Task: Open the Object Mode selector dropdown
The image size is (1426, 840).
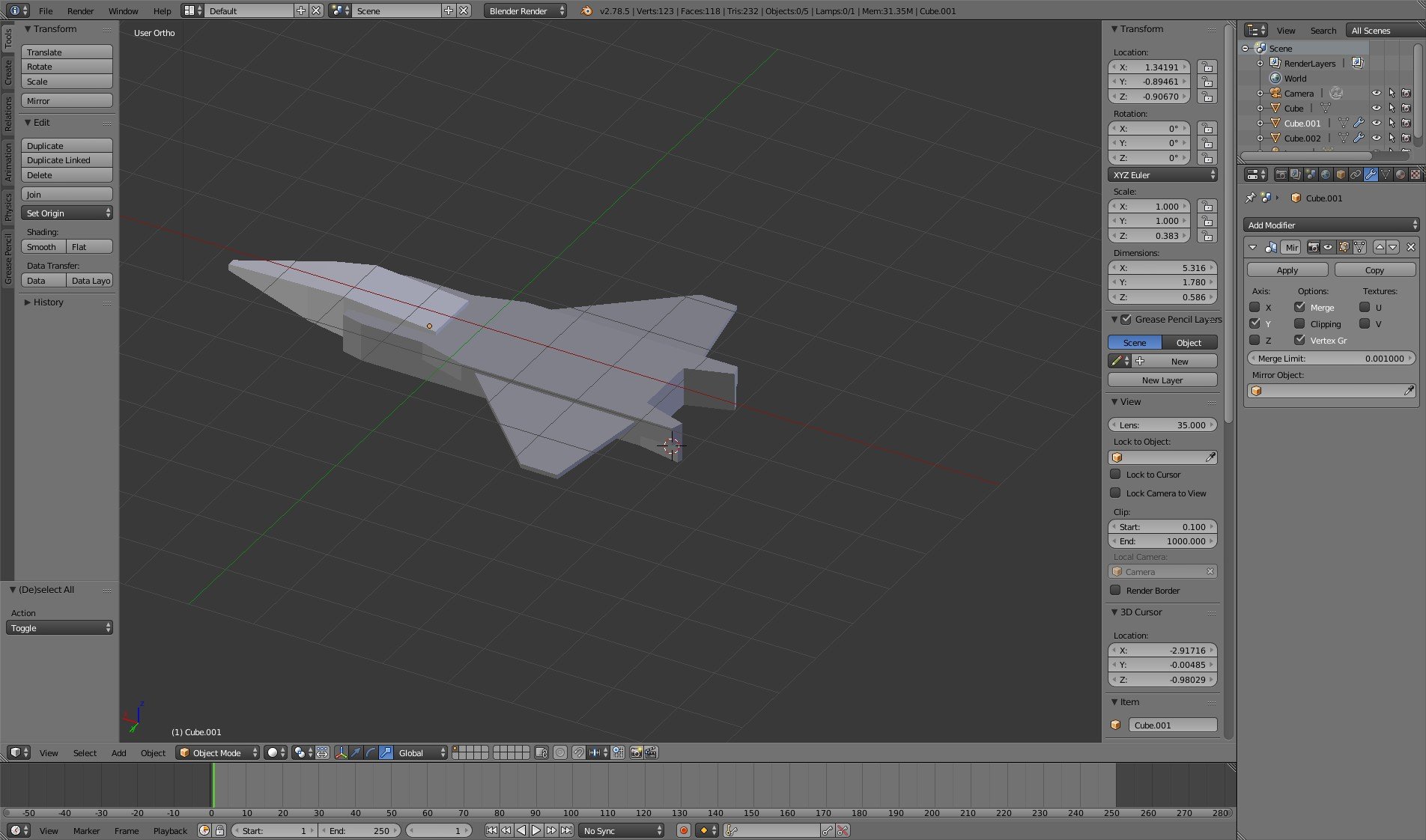Action: [x=218, y=752]
